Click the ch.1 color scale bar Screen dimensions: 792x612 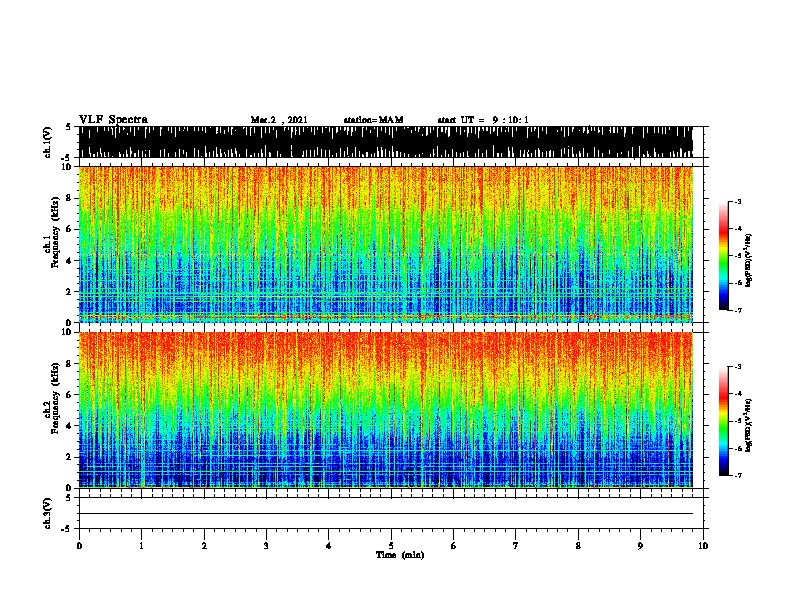[723, 256]
